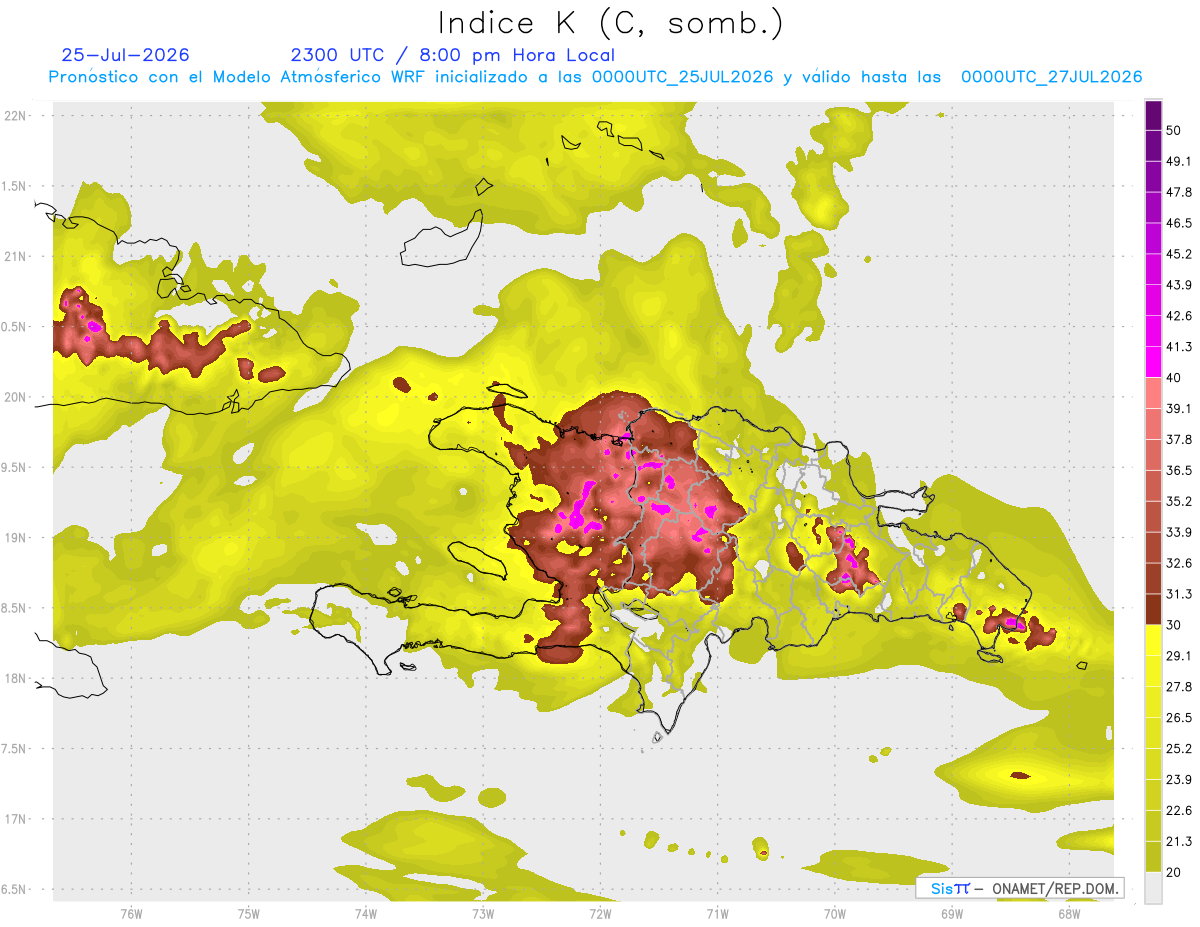Click the "73W" longitude label
1200x927 pixels.
tap(482, 913)
